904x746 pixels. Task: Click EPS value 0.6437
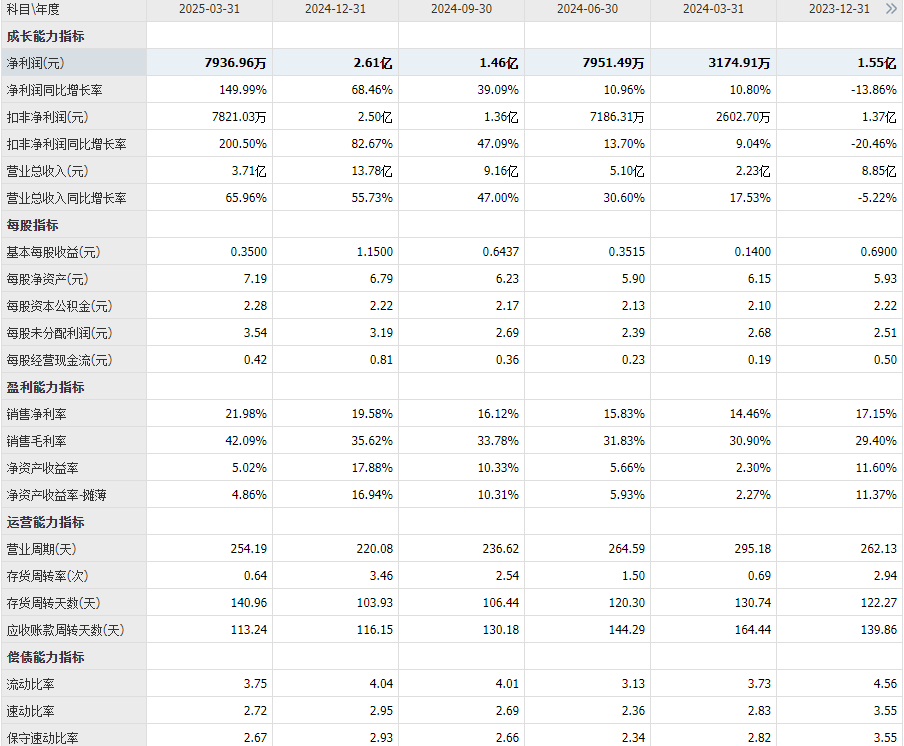(x=500, y=252)
